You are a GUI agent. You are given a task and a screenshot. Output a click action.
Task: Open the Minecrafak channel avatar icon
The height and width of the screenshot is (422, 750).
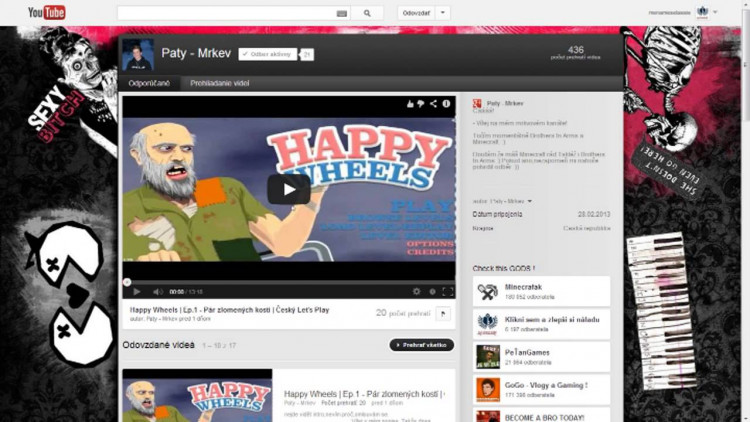488,291
